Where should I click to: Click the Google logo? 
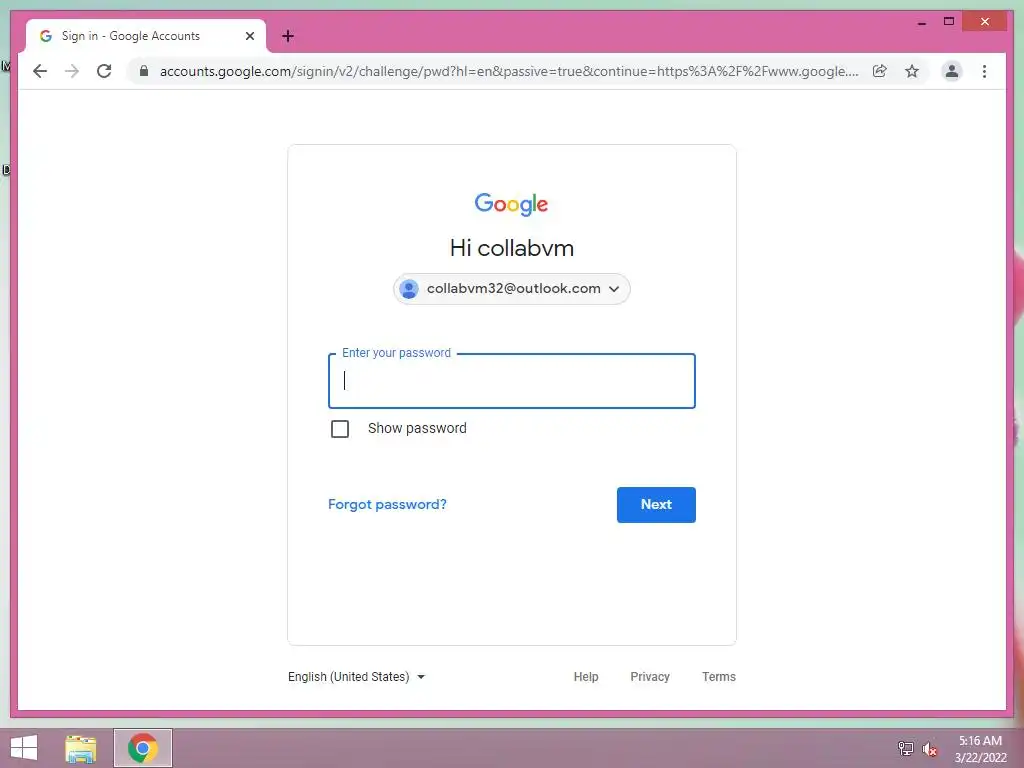click(x=511, y=204)
